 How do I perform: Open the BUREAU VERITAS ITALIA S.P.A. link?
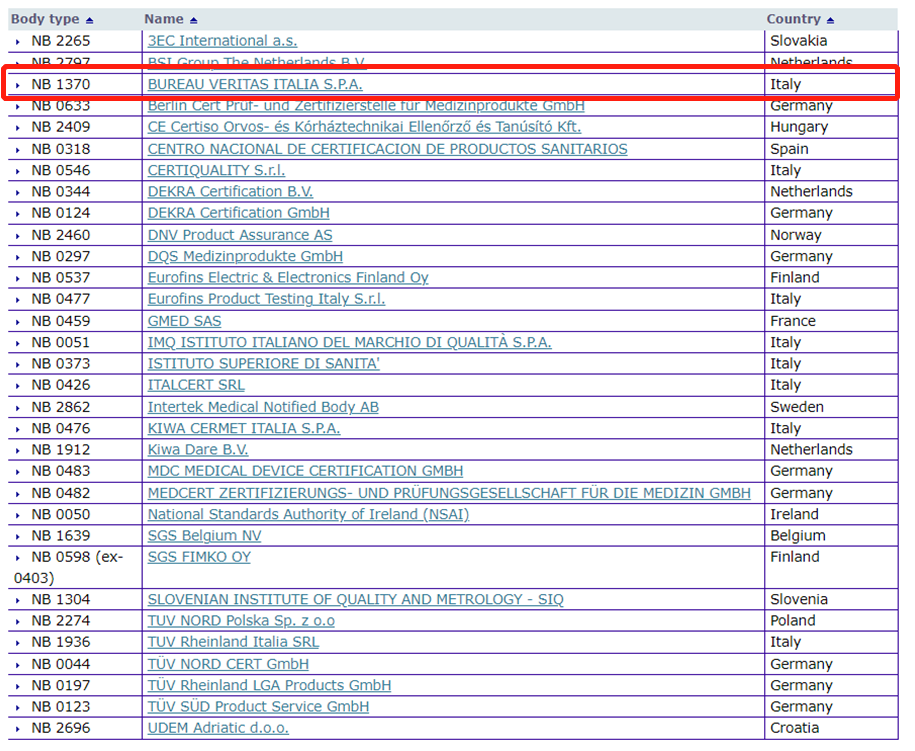255,85
